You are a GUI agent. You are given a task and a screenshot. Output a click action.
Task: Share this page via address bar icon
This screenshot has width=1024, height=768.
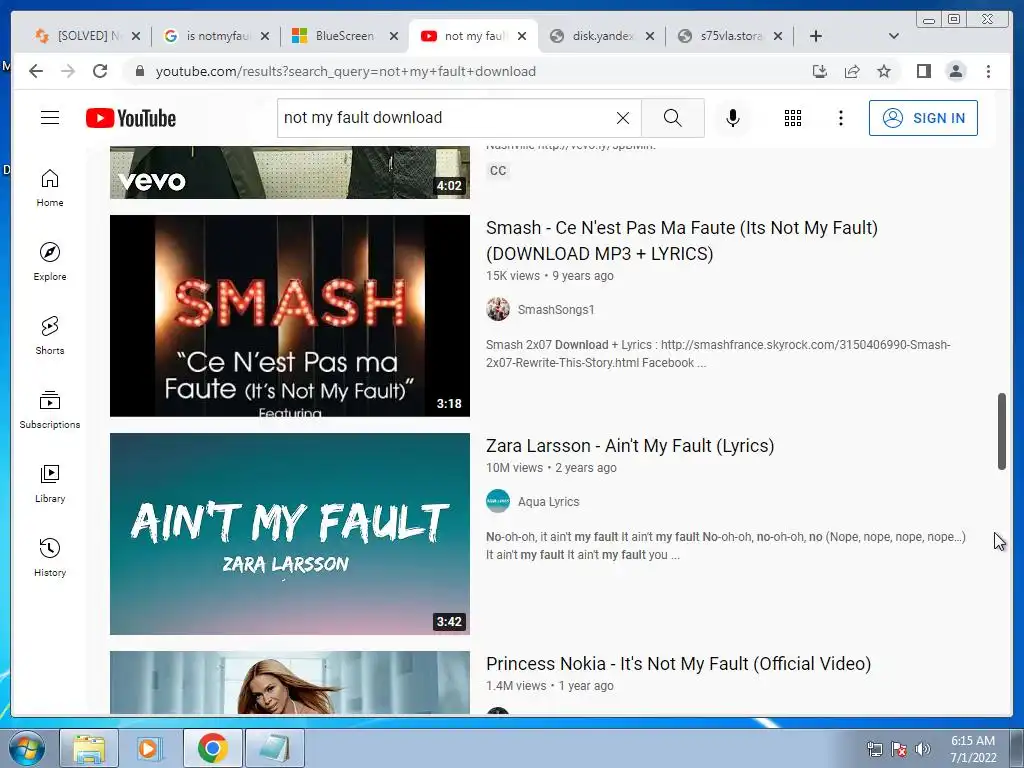(852, 71)
